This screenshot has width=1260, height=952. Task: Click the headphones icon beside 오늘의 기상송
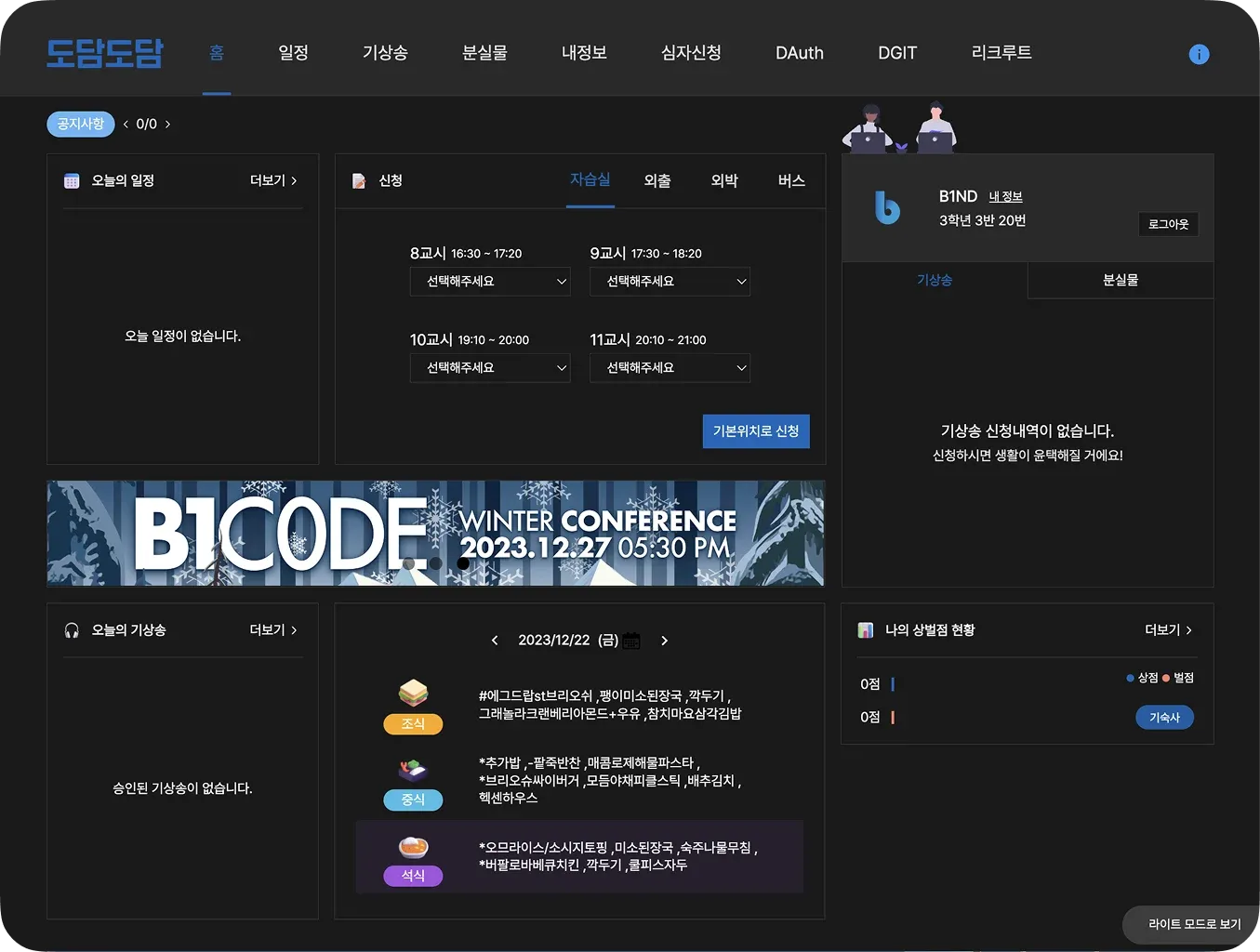[72, 630]
